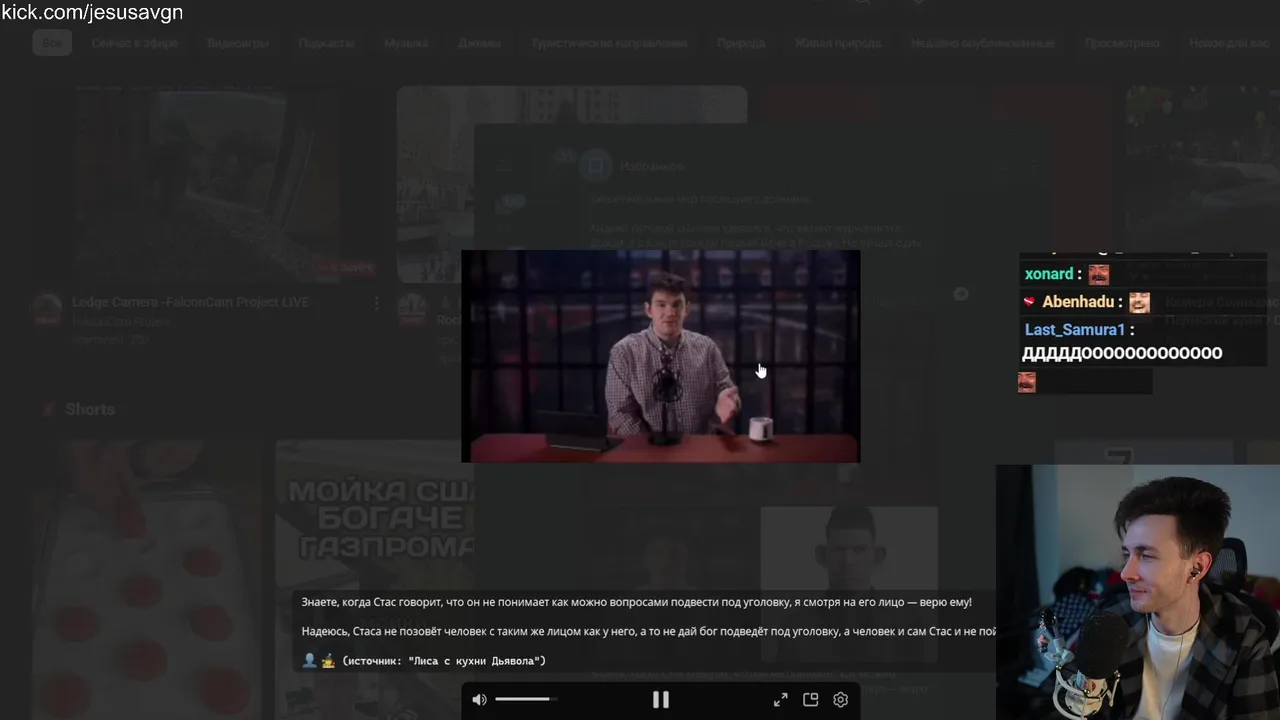
Task: Open the FalconCam live stream thumbnail
Action: click(x=205, y=185)
